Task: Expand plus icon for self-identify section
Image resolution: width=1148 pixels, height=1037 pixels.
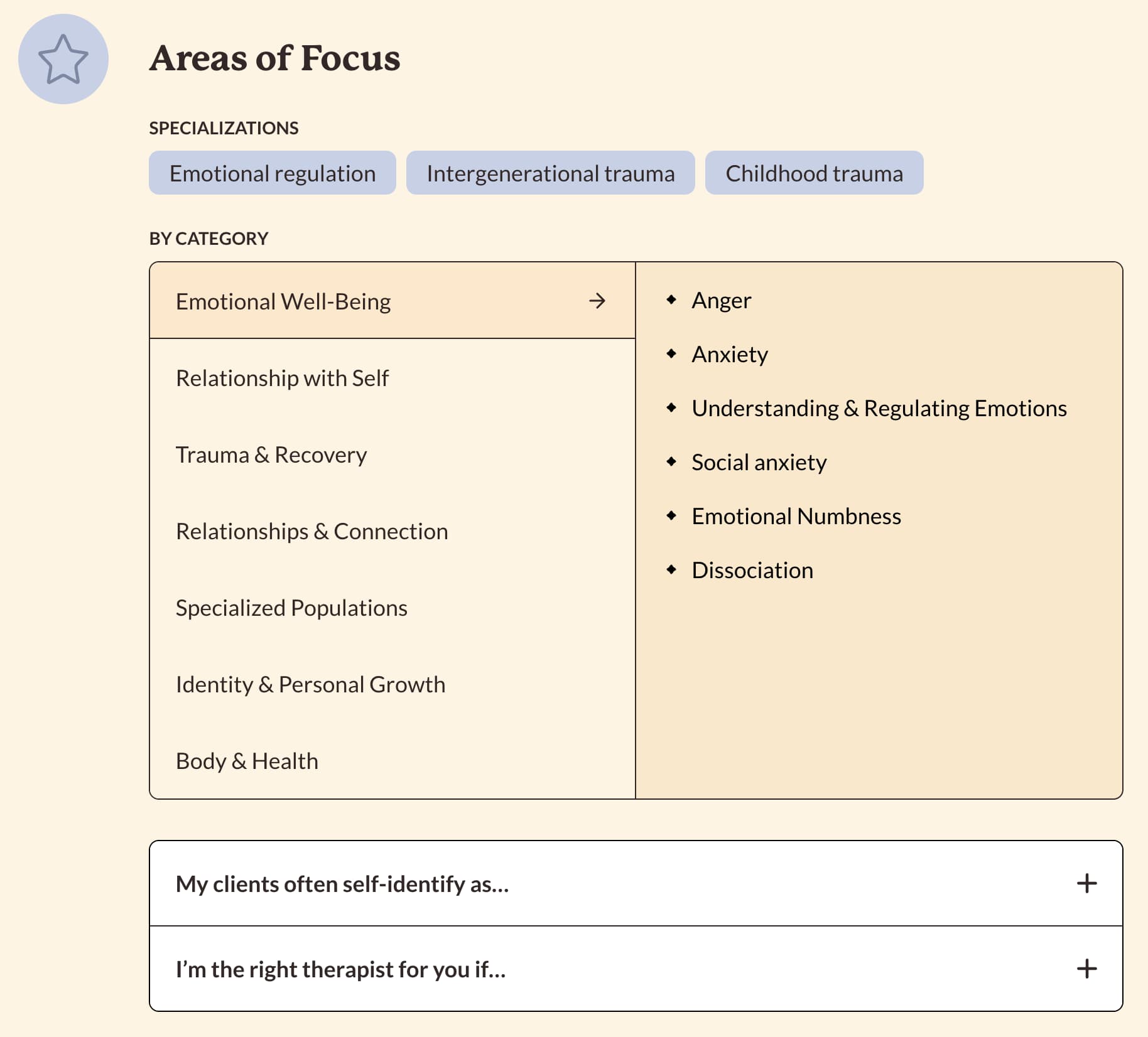Action: click(x=1086, y=883)
